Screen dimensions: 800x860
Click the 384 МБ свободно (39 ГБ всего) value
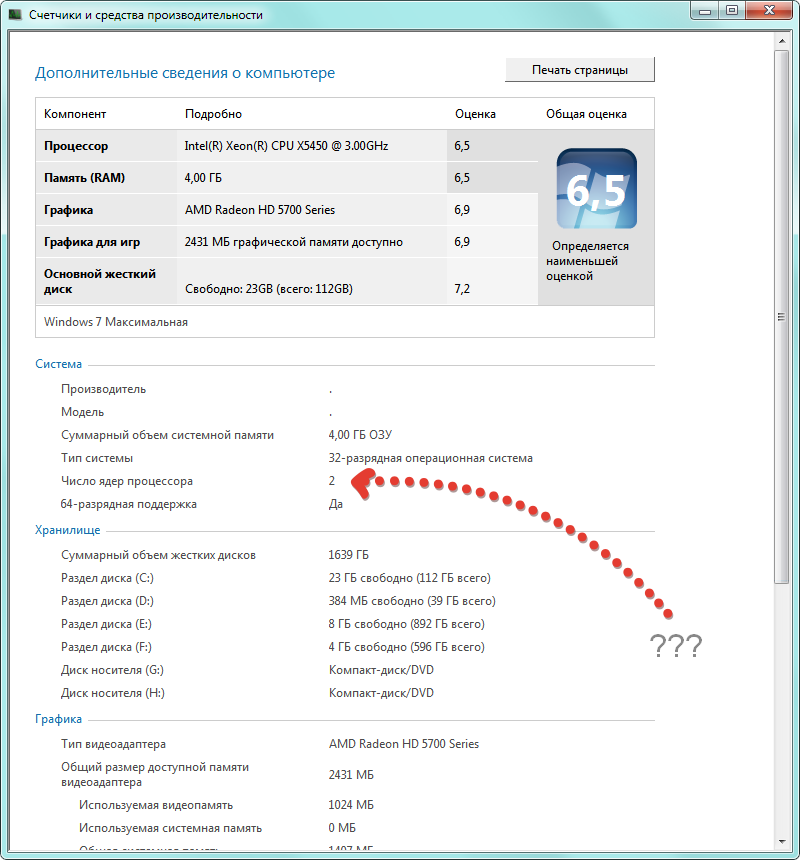412,601
